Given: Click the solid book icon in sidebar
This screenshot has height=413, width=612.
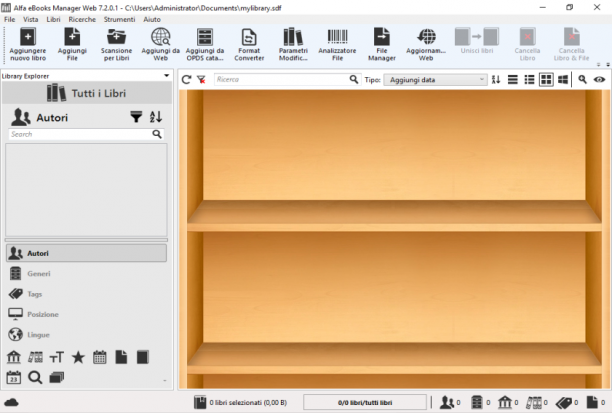Looking at the screenshot, I should [142, 357].
